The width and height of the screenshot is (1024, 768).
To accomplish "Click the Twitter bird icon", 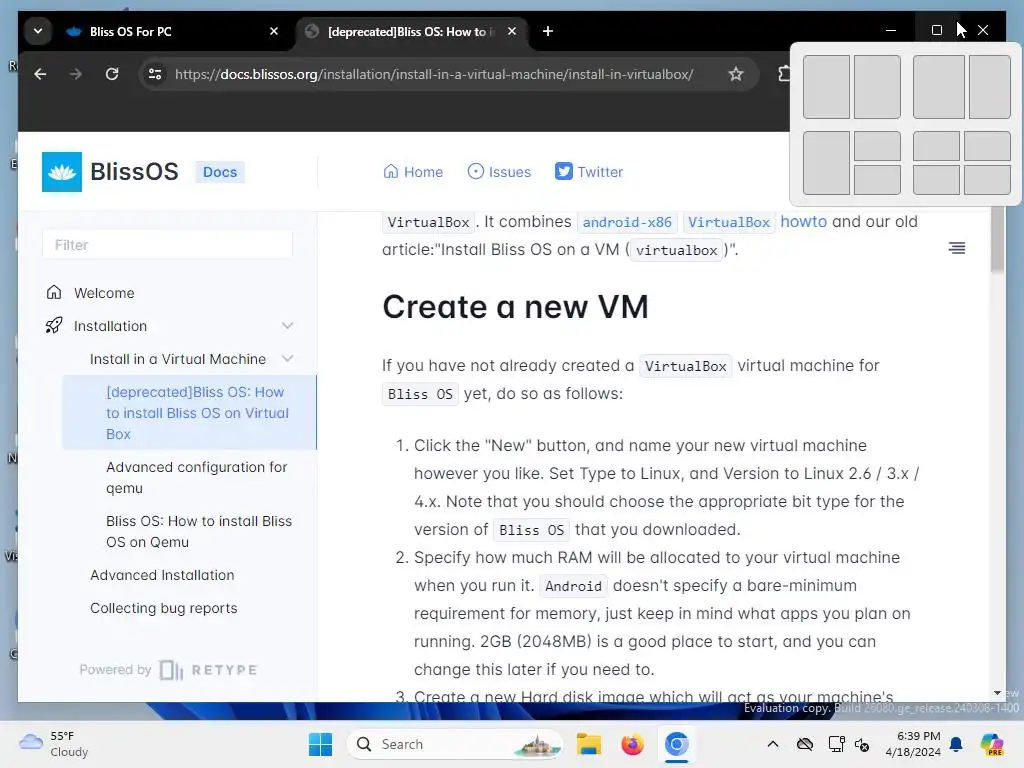I will (x=564, y=171).
